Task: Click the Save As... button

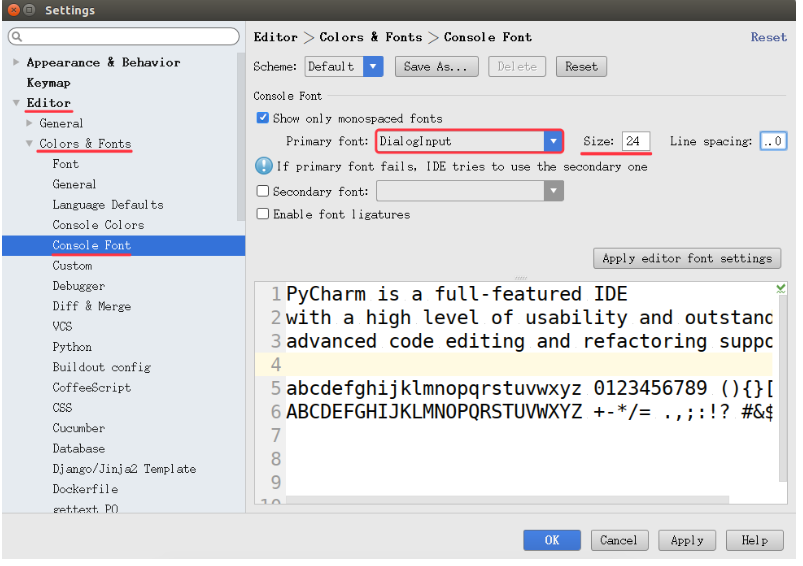Action: (x=436, y=67)
